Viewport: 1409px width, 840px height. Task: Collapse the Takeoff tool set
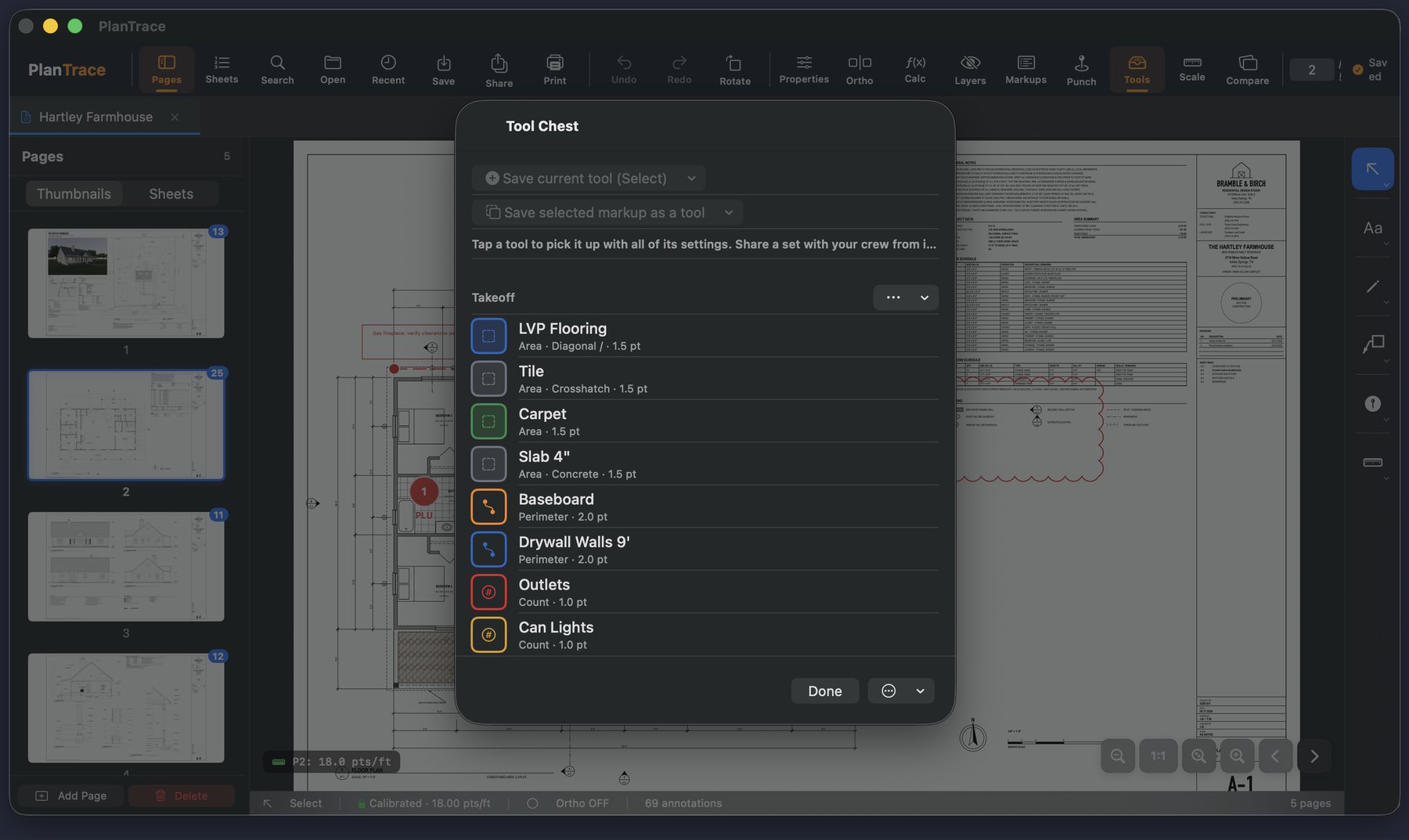pyautogui.click(x=924, y=297)
